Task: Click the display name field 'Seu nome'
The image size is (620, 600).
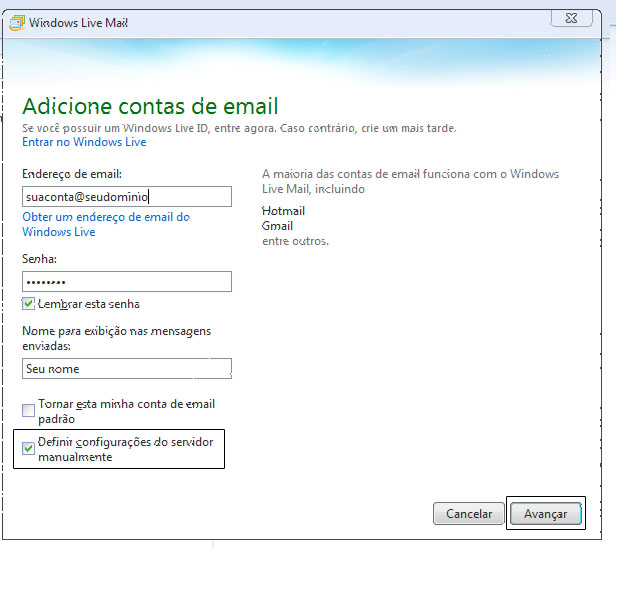Action: (126, 369)
